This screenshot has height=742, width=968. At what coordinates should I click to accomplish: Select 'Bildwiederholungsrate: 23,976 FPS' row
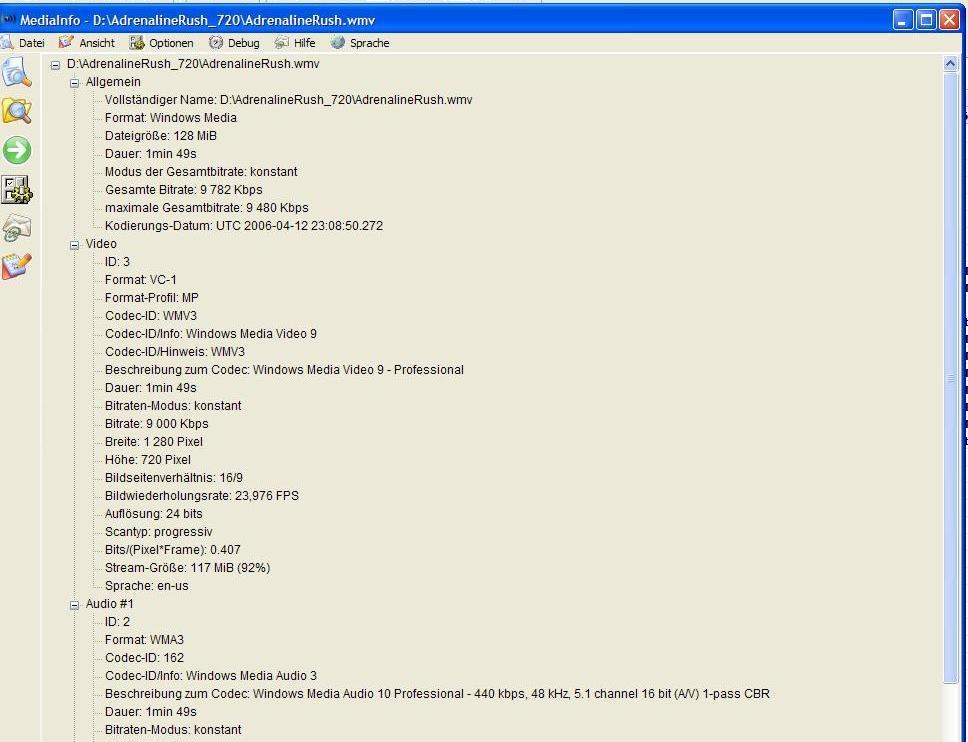click(x=202, y=496)
